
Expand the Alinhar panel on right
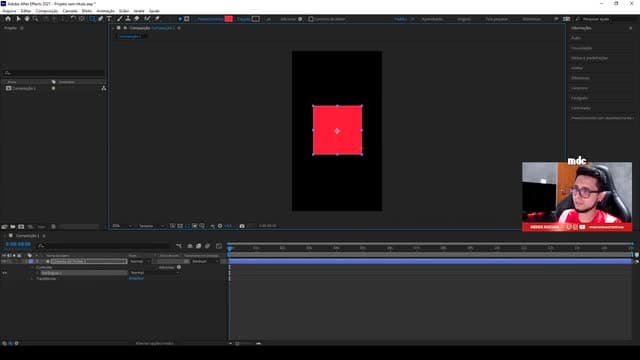coord(577,68)
